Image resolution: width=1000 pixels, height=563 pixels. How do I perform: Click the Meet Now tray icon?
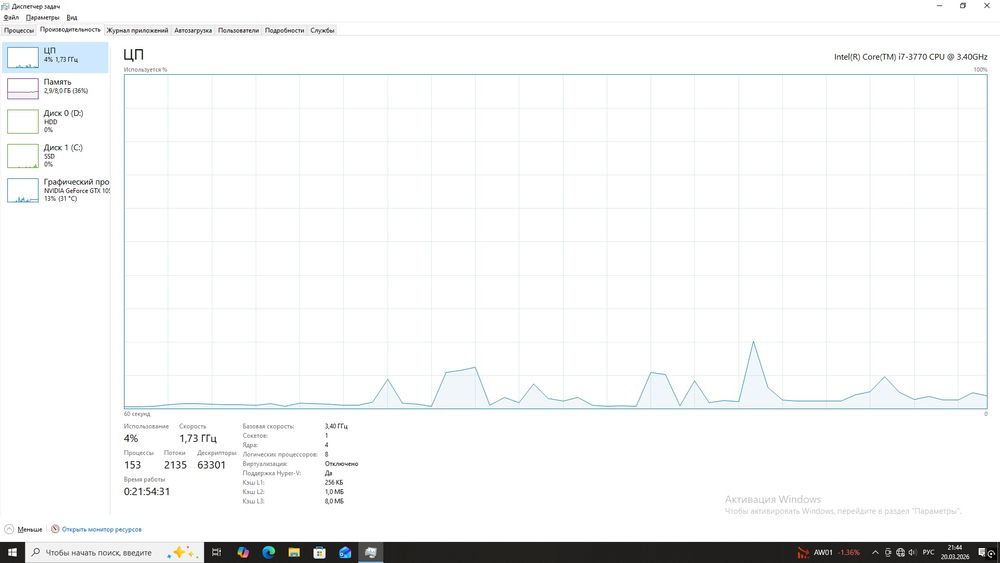click(x=888, y=552)
